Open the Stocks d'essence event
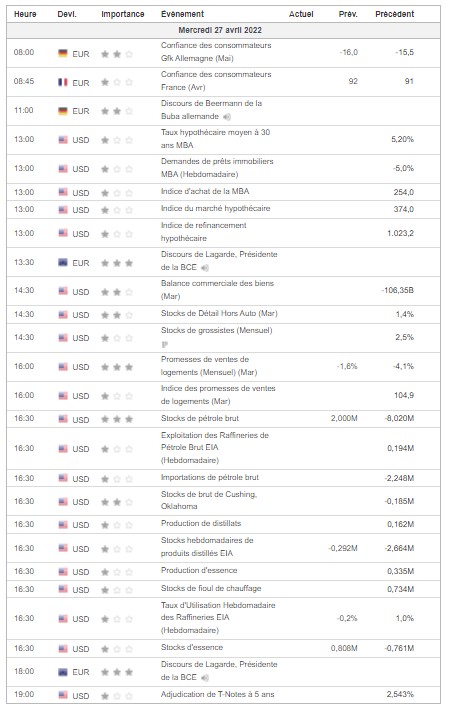 pyautogui.click(x=192, y=648)
